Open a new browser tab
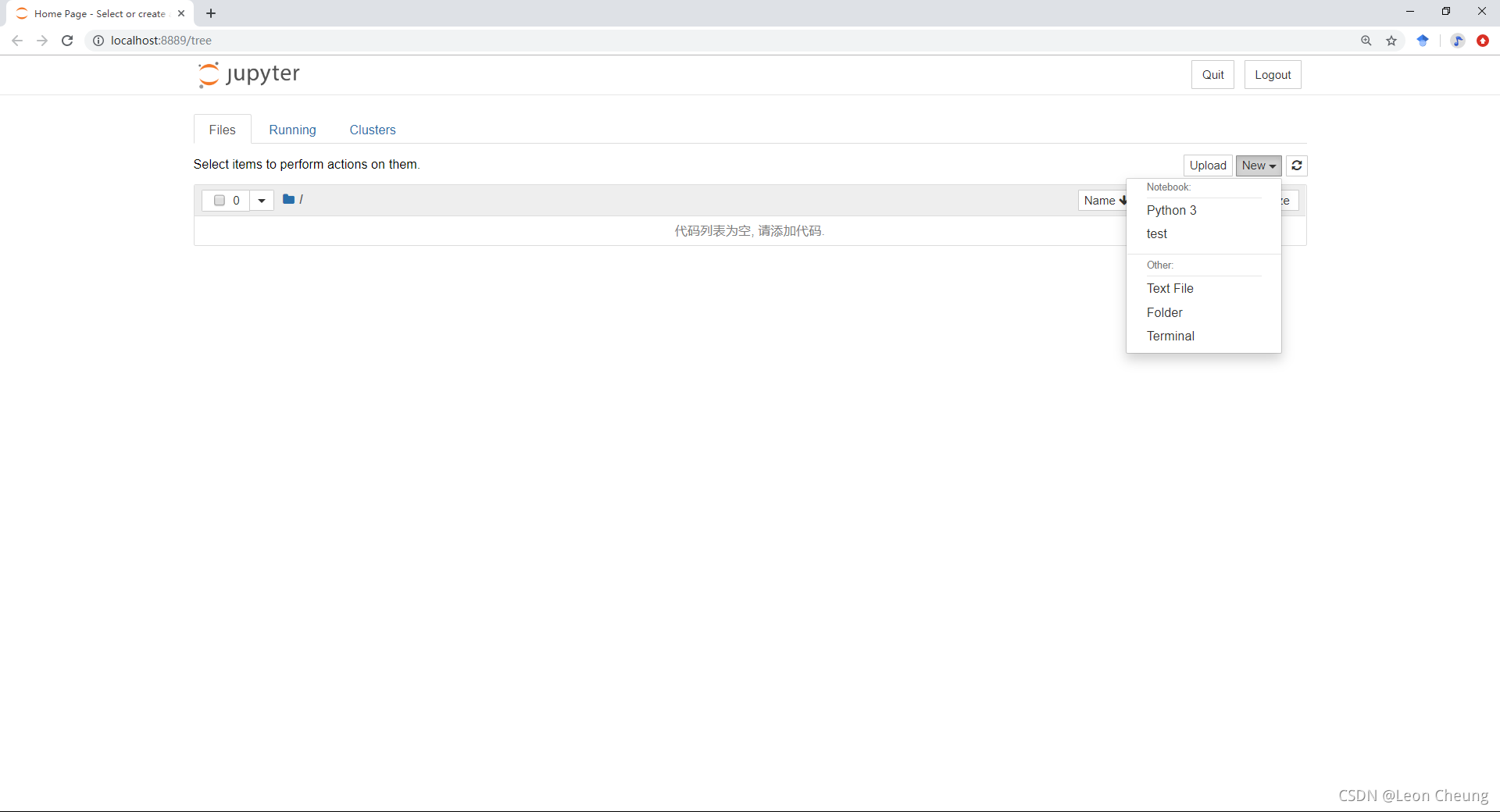 coord(211,13)
